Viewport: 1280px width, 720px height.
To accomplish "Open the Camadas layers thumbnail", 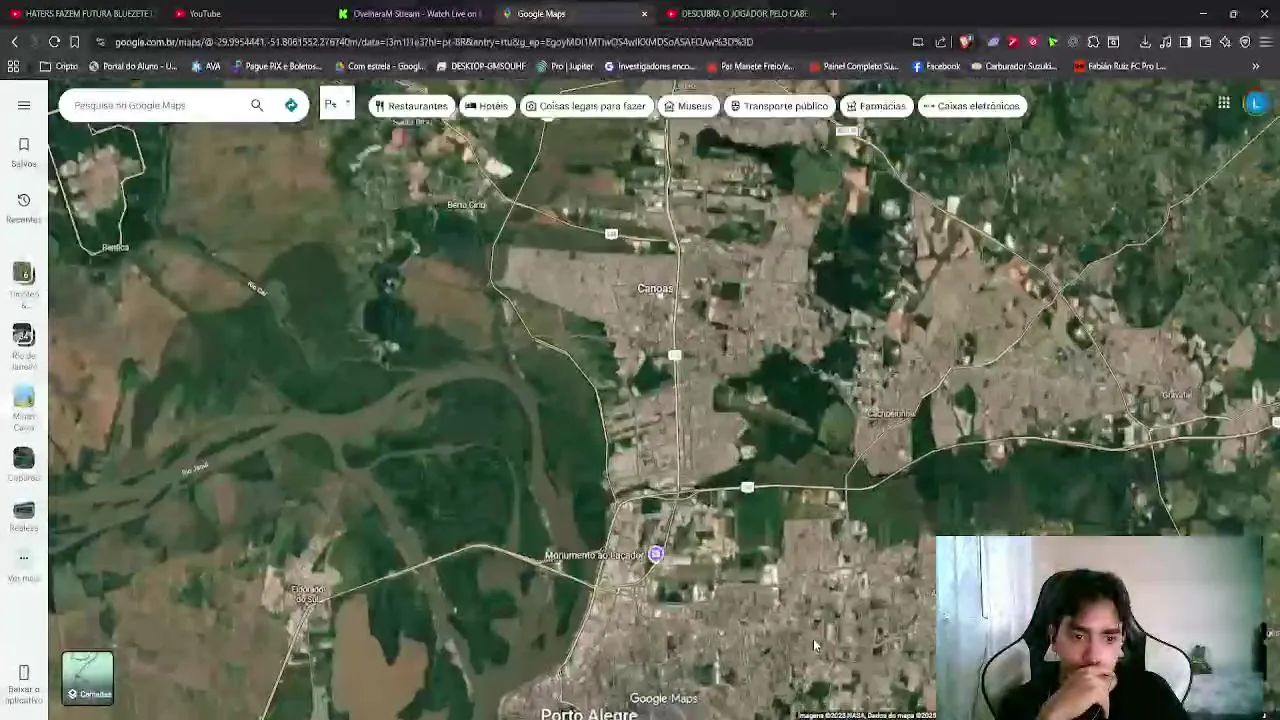I will 88,678.
